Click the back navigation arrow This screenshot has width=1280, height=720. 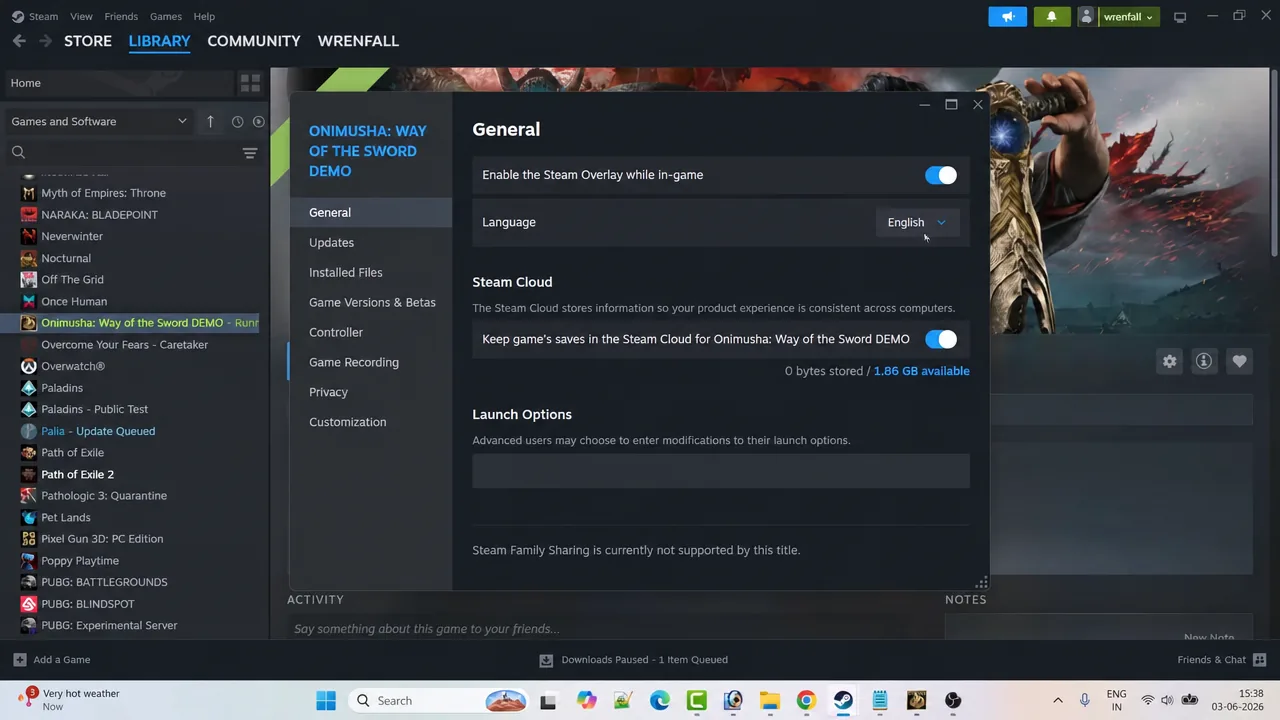19,41
